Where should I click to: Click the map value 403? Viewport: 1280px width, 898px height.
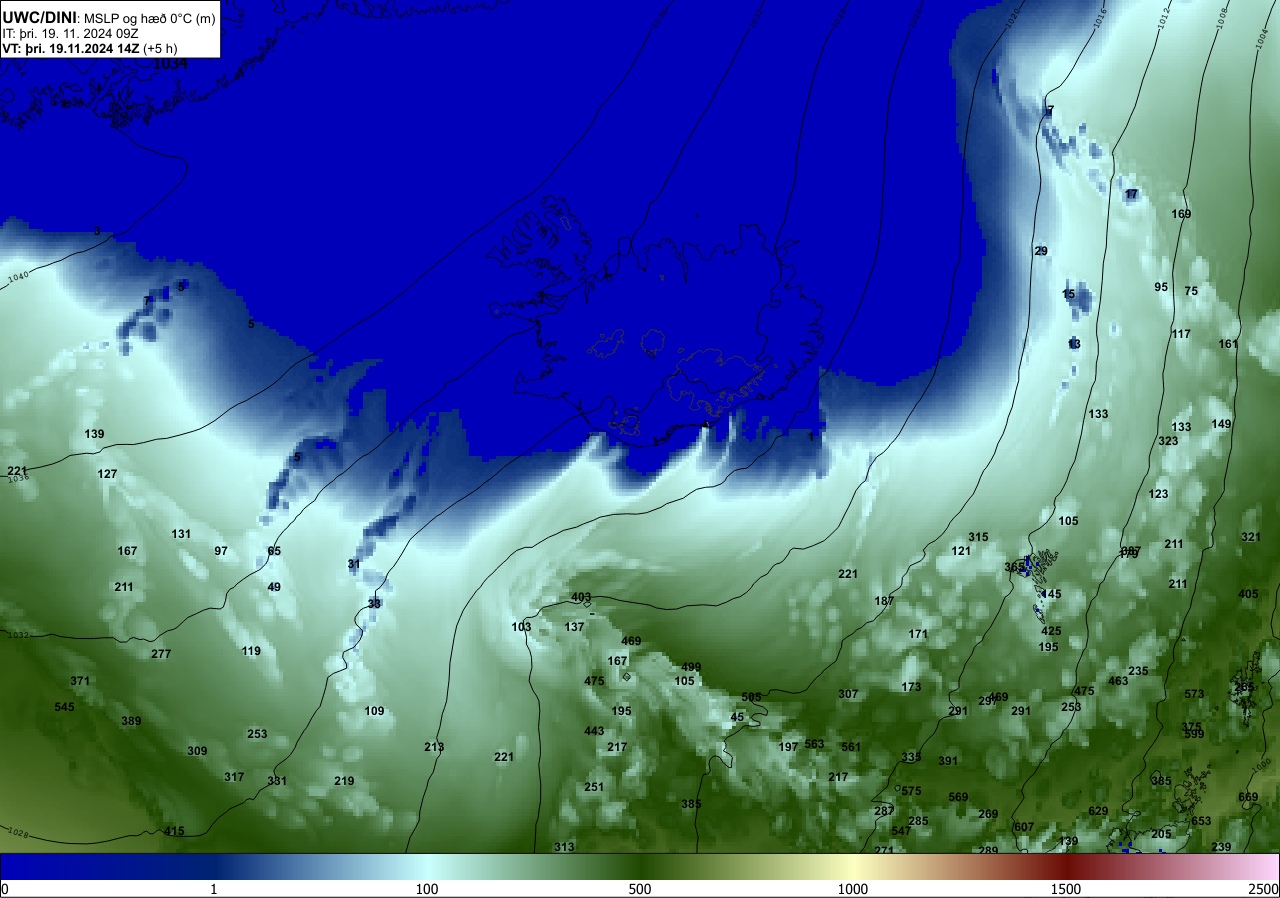coord(581,597)
